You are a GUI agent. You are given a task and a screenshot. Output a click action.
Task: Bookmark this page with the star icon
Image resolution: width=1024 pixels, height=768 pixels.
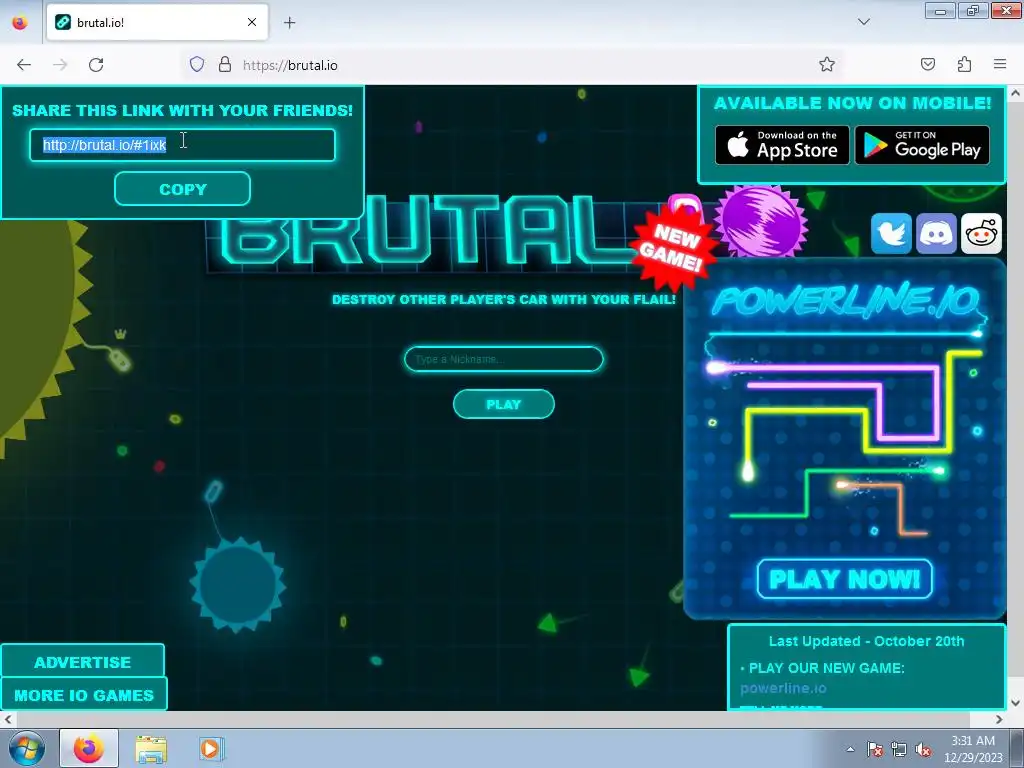827,64
